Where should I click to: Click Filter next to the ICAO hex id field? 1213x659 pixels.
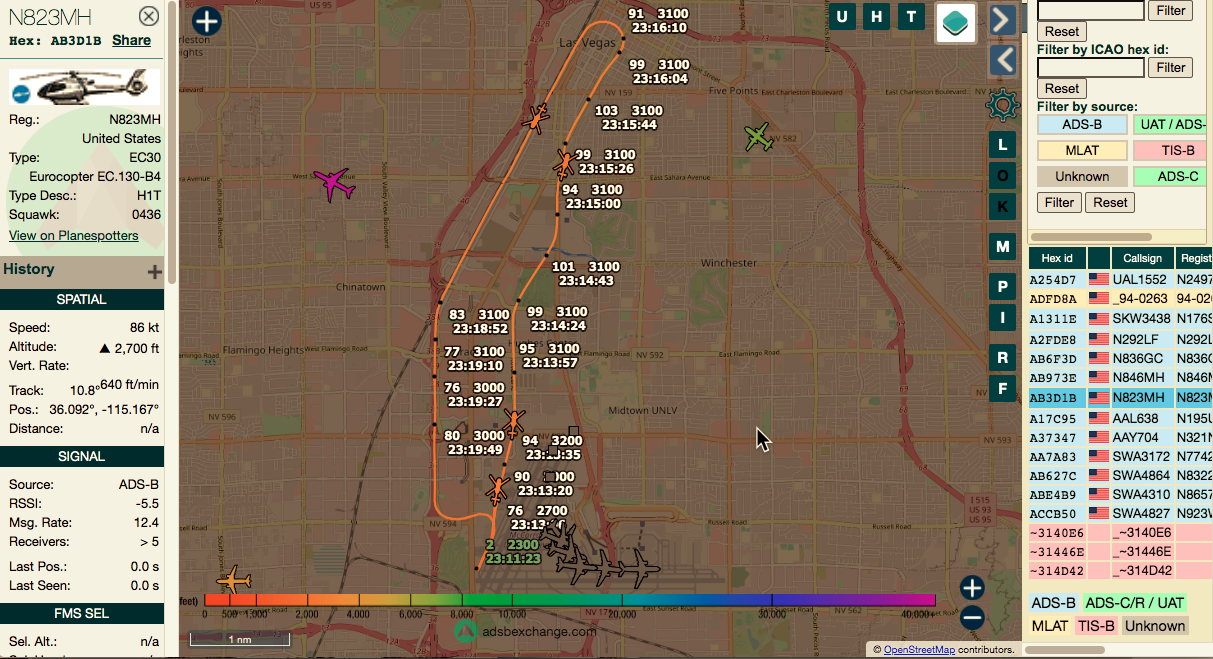click(x=1171, y=67)
